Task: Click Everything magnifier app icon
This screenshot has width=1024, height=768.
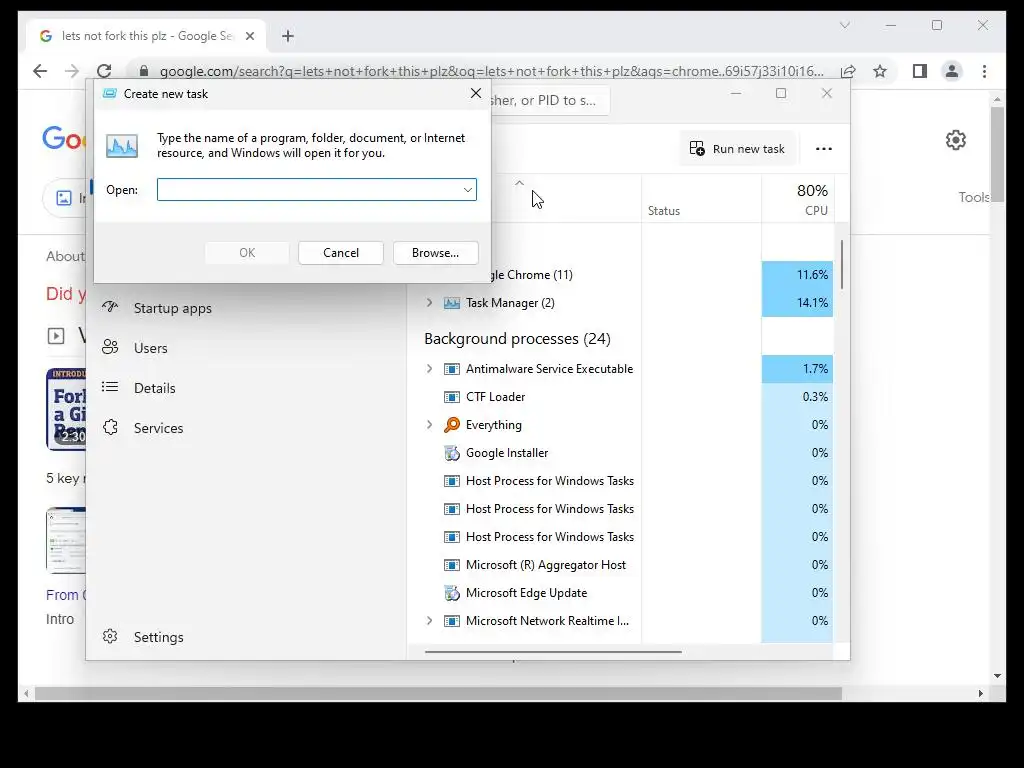Action: 451,424
